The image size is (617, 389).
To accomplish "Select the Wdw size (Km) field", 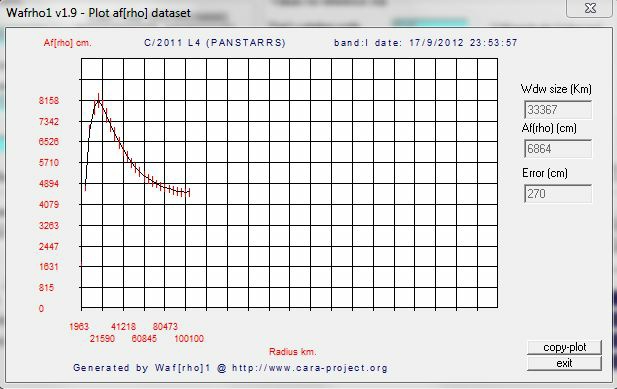I will [558, 110].
